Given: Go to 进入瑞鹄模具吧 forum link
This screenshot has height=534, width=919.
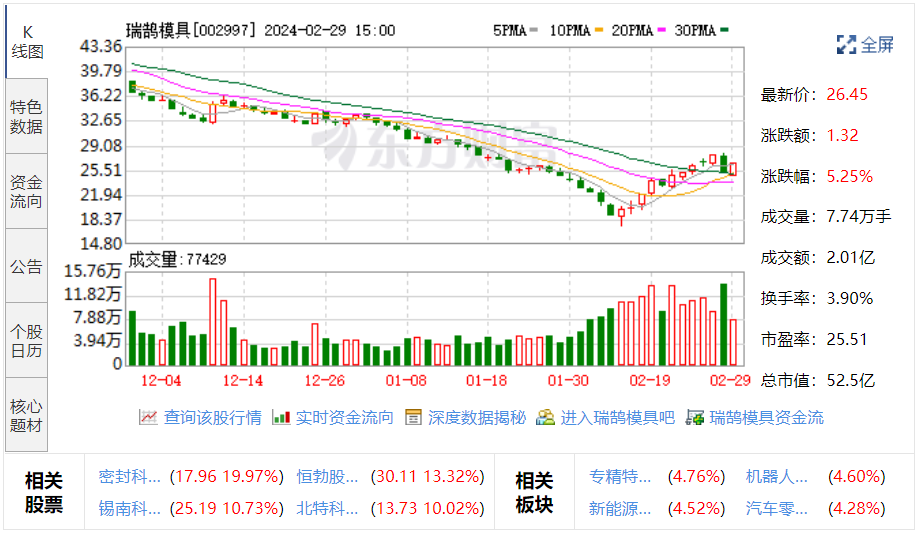Looking at the screenshot, I should [617, 417].
